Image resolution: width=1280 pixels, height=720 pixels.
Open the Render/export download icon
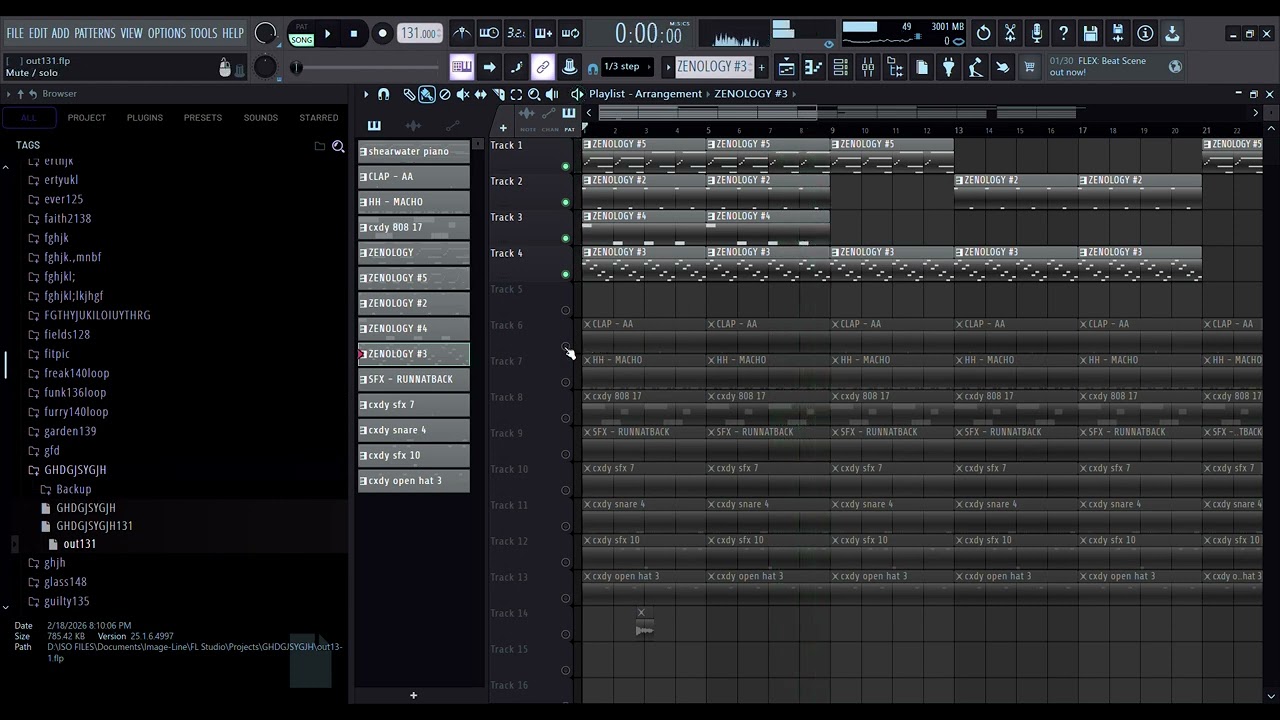(1172, 33)
